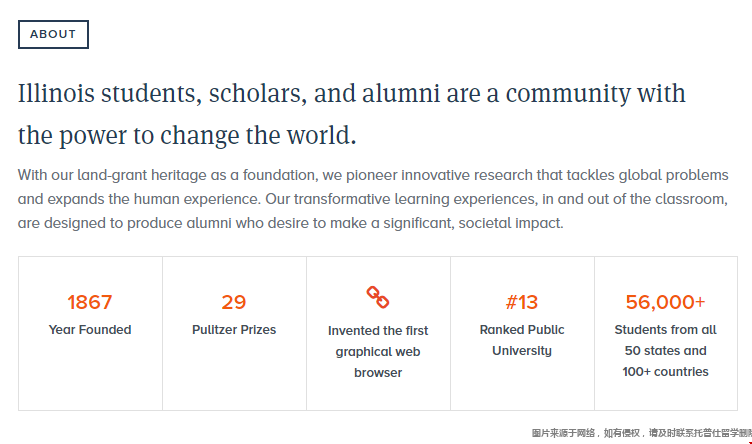Click the 'societal impact' paragraph line

(290, 223)
